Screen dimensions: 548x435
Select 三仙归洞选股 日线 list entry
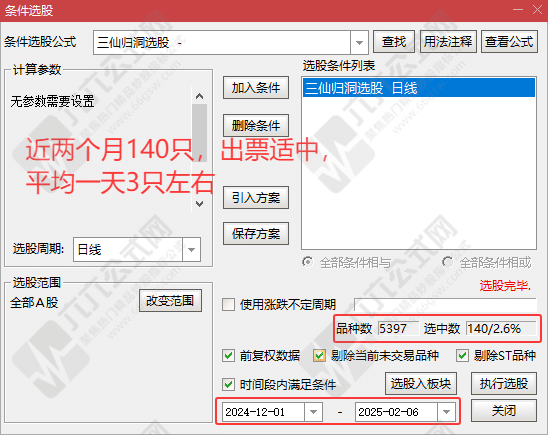(x=419, y=88)
